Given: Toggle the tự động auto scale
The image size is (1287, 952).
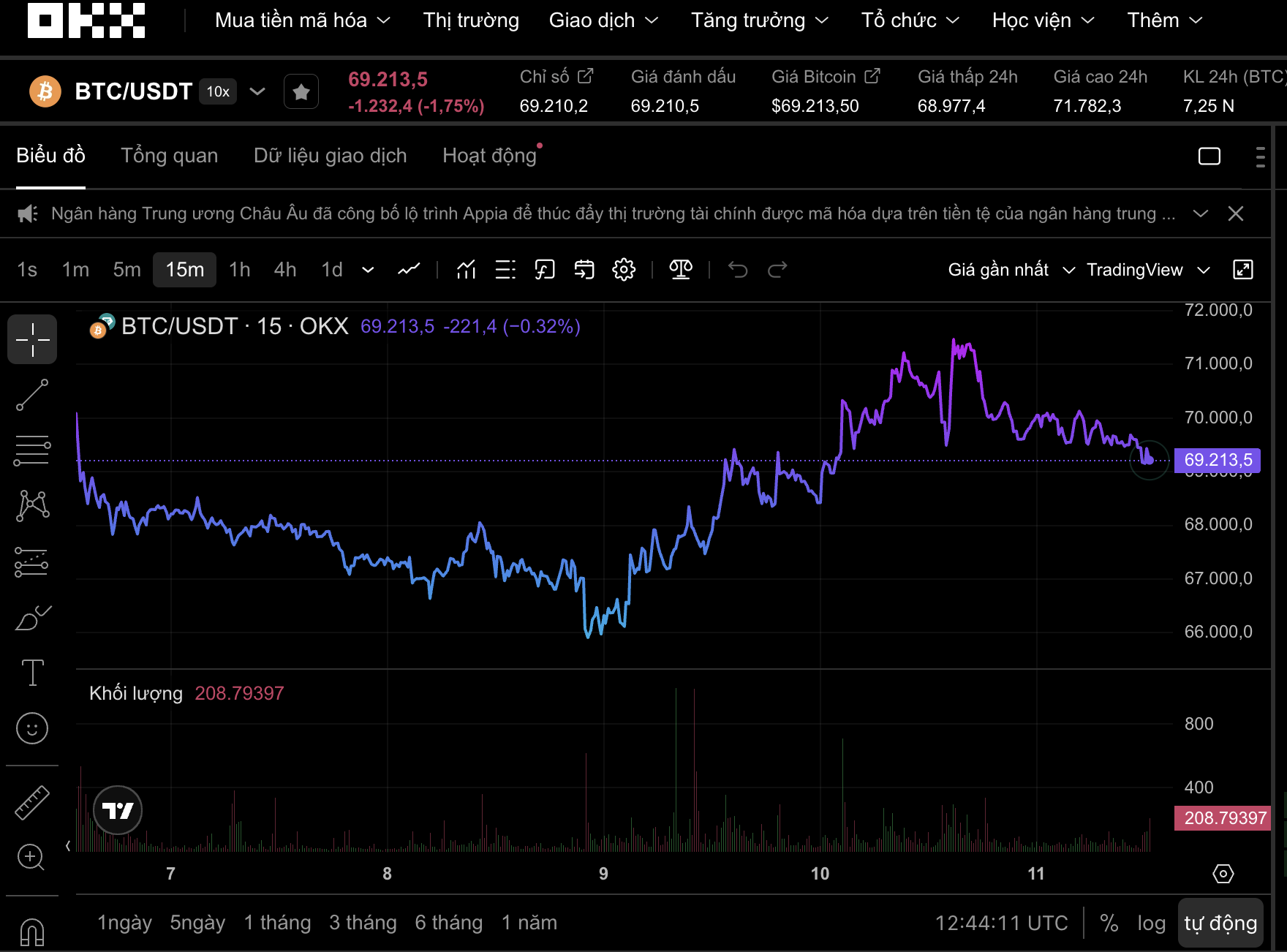Looking at the screenshot, I should [x=1220, y=923].
